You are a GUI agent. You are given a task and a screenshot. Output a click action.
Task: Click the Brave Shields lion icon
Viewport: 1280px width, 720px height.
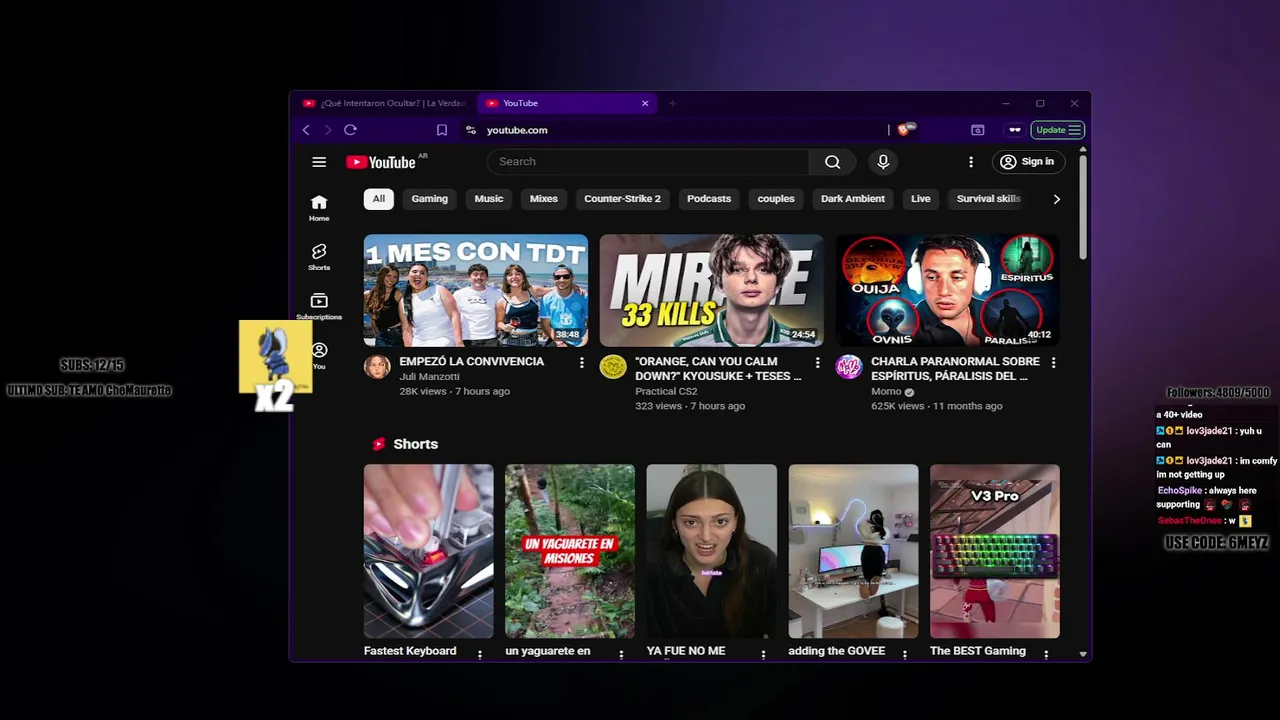[905, 130]
